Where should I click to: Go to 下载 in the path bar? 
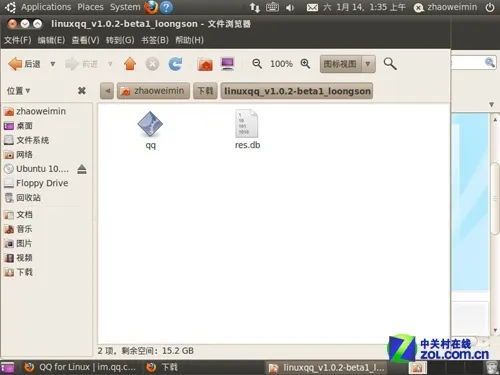205,91
